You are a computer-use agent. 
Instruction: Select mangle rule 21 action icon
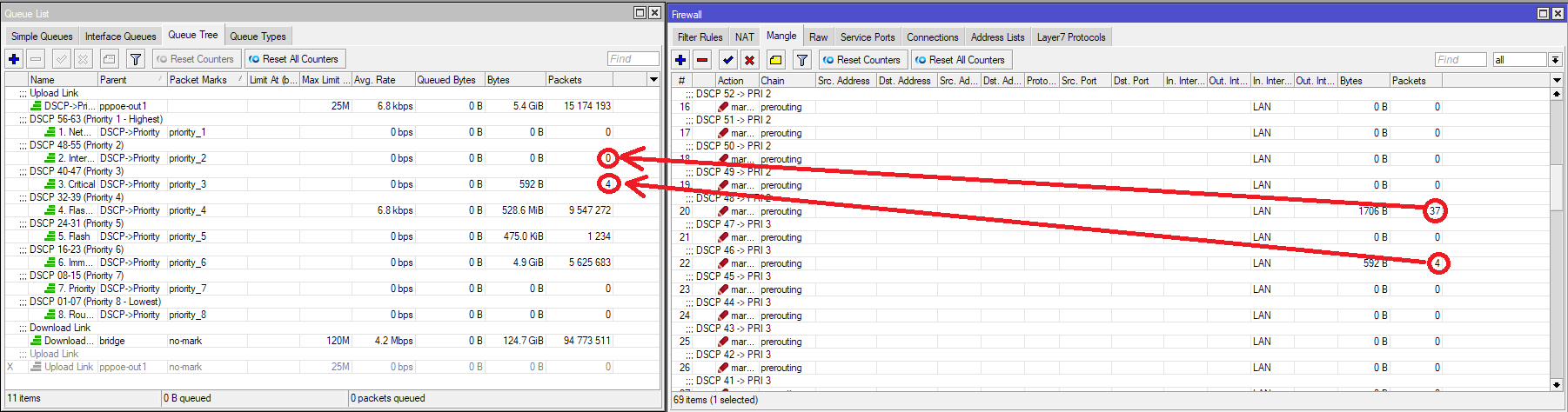tap(723, 237)
